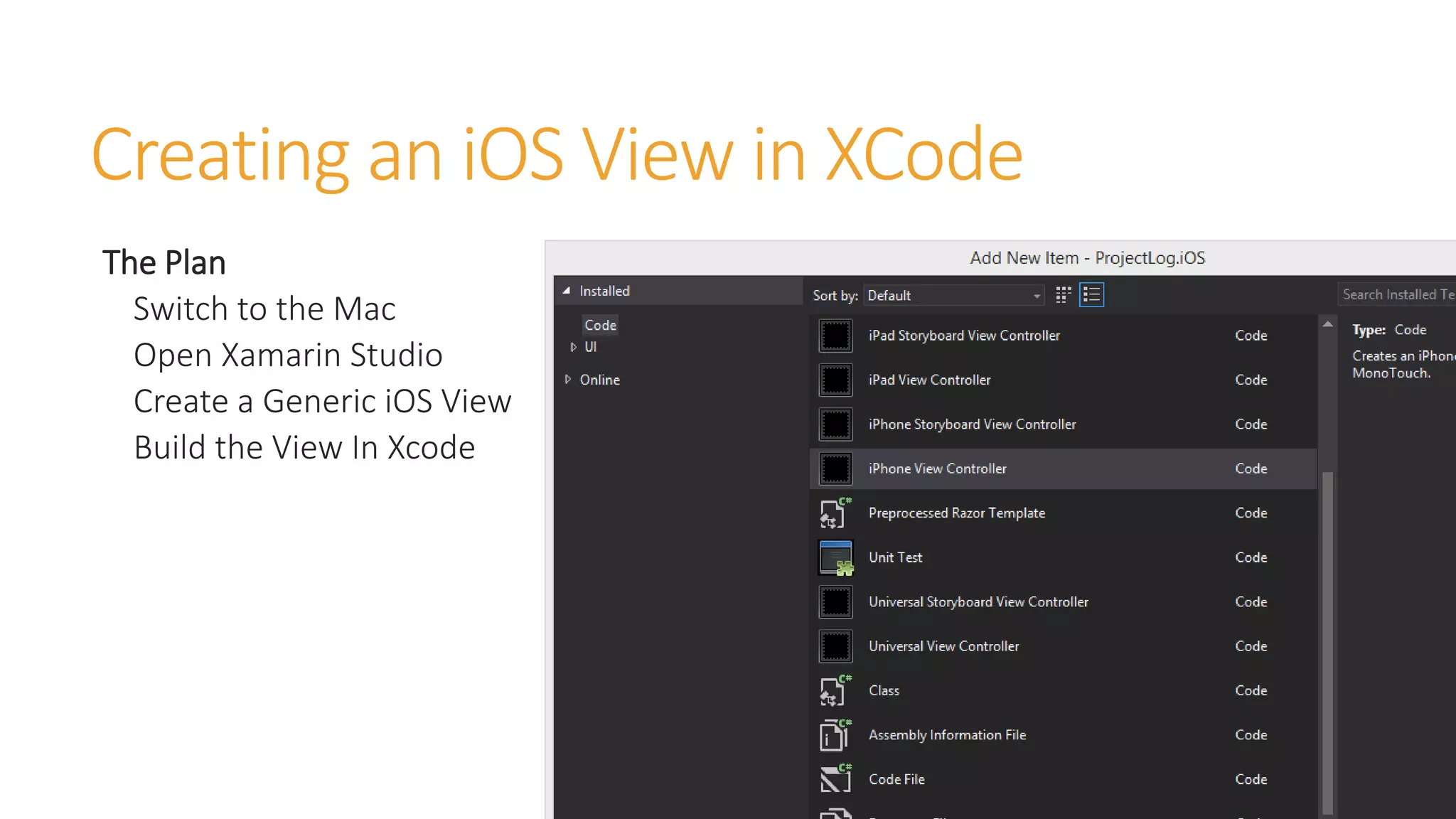Click the iPad Storyboard View Controller icon

click(x=835, y=336)
